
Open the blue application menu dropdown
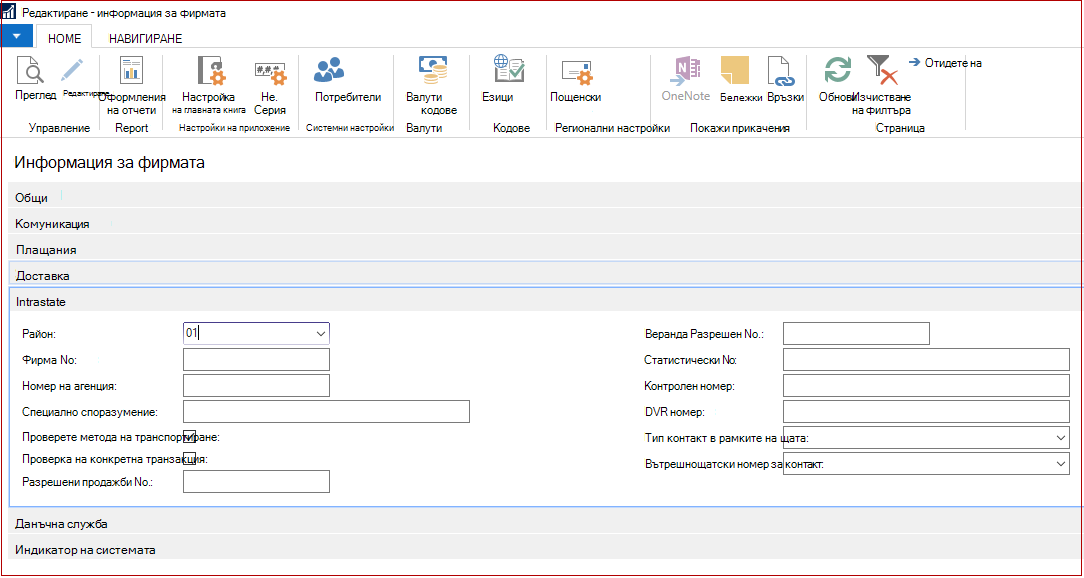pyautogui.click(x=17, y=36)
